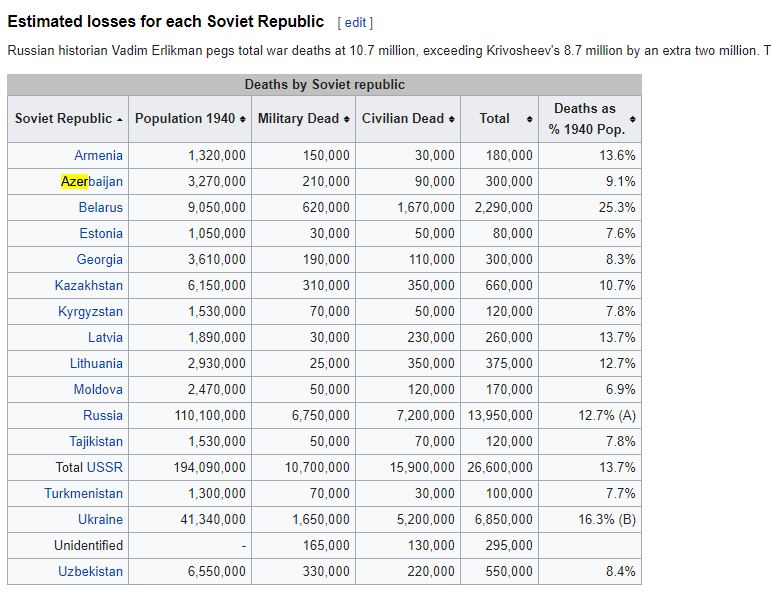Click the Civilian Dead header text
The image size is (772, 593).
(403, 119)
